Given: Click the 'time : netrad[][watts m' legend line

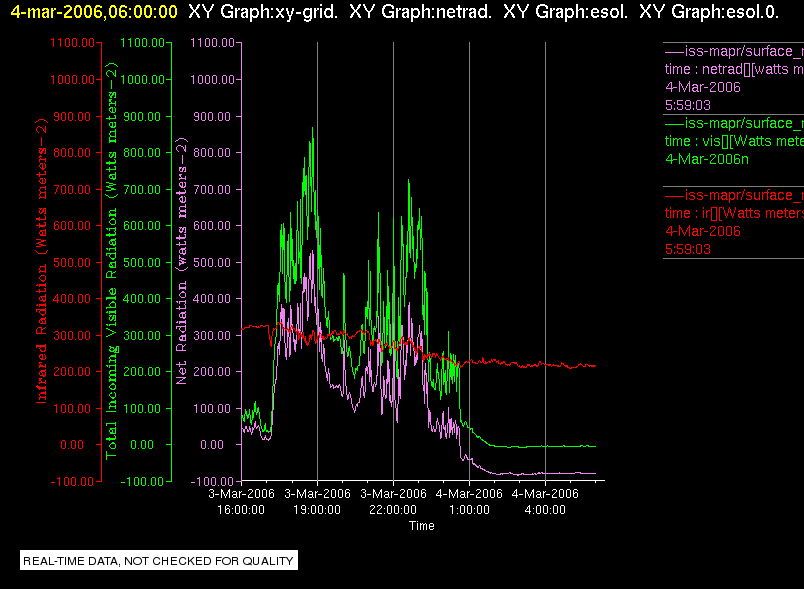Looking at the screenshot, I should click(734, 69).
